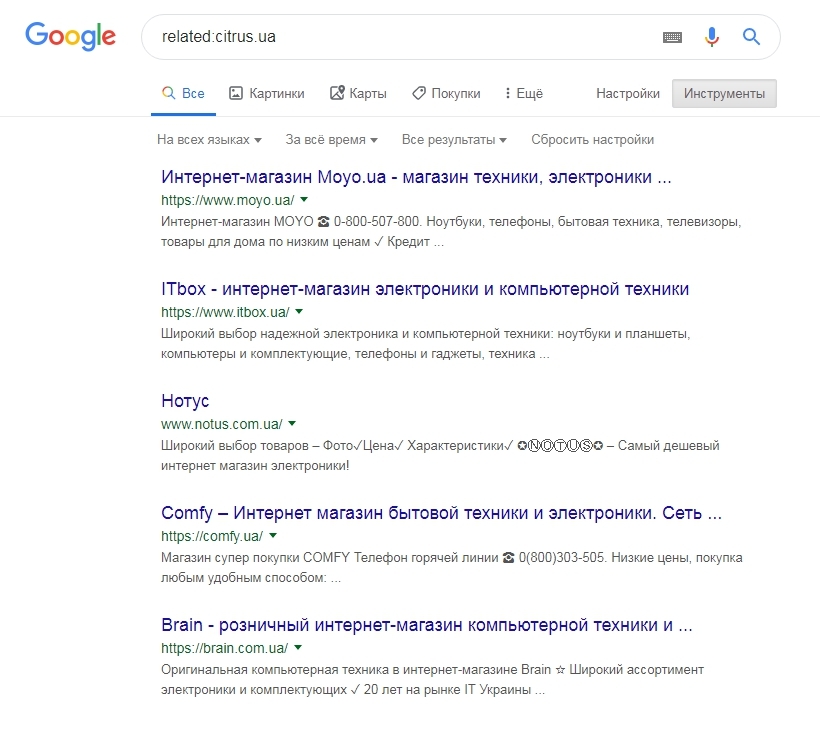Open the Comfy Интернет магазин result title
The image size is (820, 730).
(441, 512)
